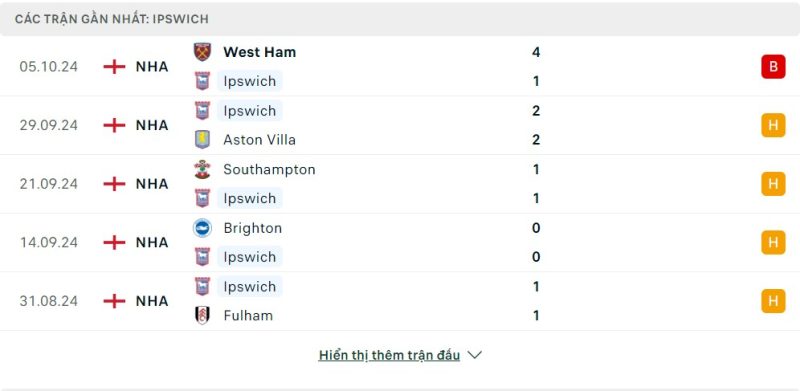Click the red B result badge
The width and height of the screenshot is (800, 391).
pos(773,67)
